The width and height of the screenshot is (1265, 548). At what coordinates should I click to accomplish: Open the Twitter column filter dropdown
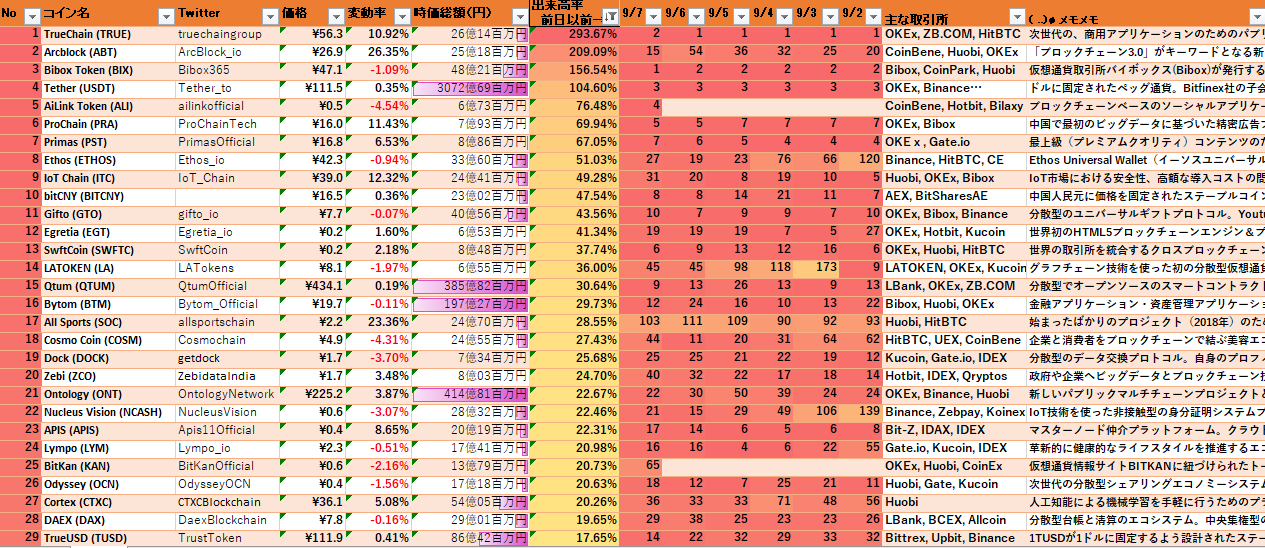(x=268, y=16)
